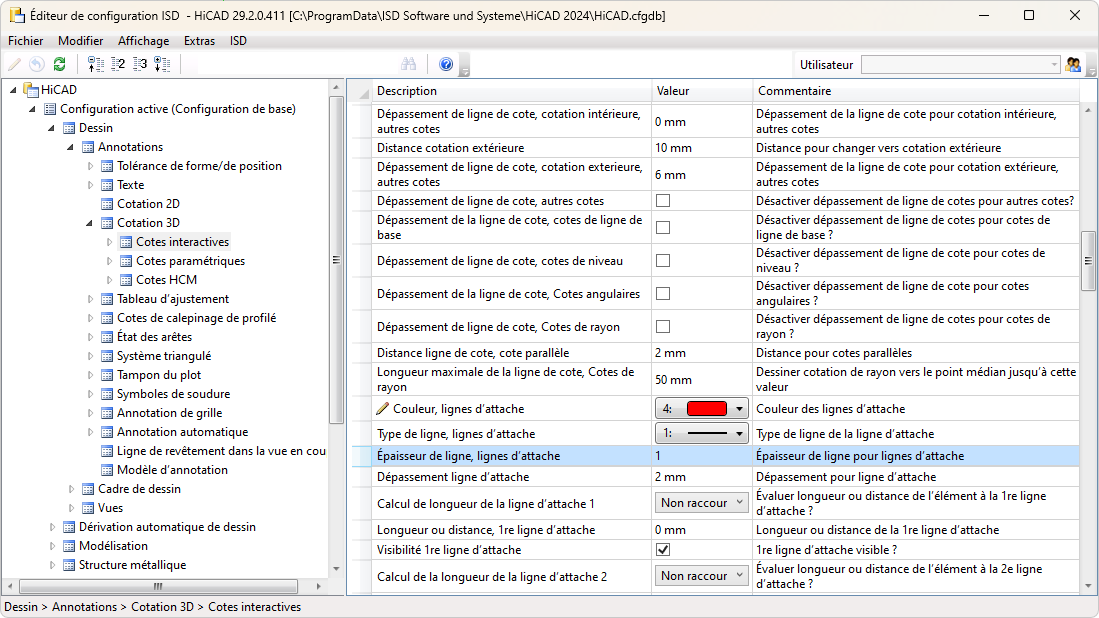Open the ISD menu
Viewport: 1099px width, 618px height.
pyautogui.click(x=238, y=41)
